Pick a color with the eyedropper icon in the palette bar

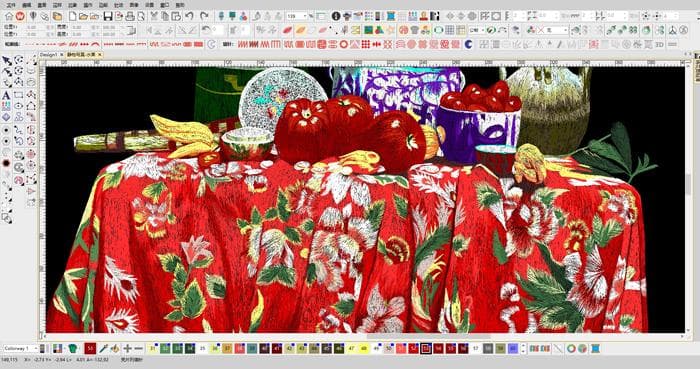(103, 348)
